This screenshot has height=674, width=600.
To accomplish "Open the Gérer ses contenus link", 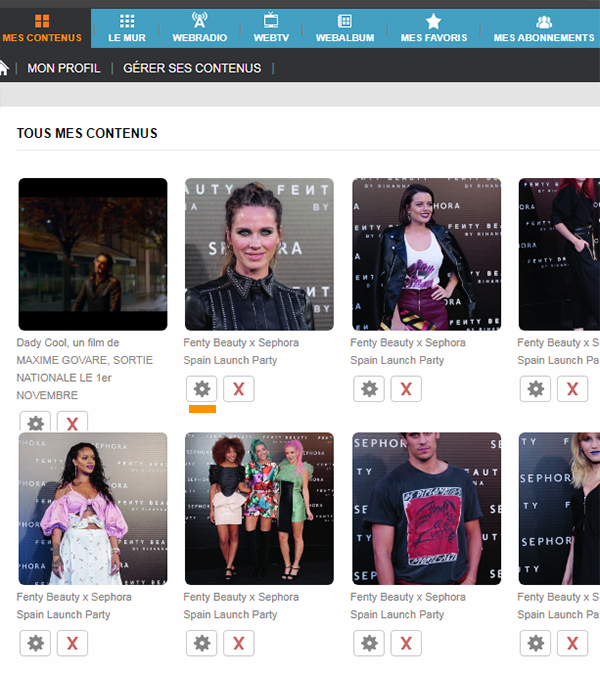I will coord(192,68).
